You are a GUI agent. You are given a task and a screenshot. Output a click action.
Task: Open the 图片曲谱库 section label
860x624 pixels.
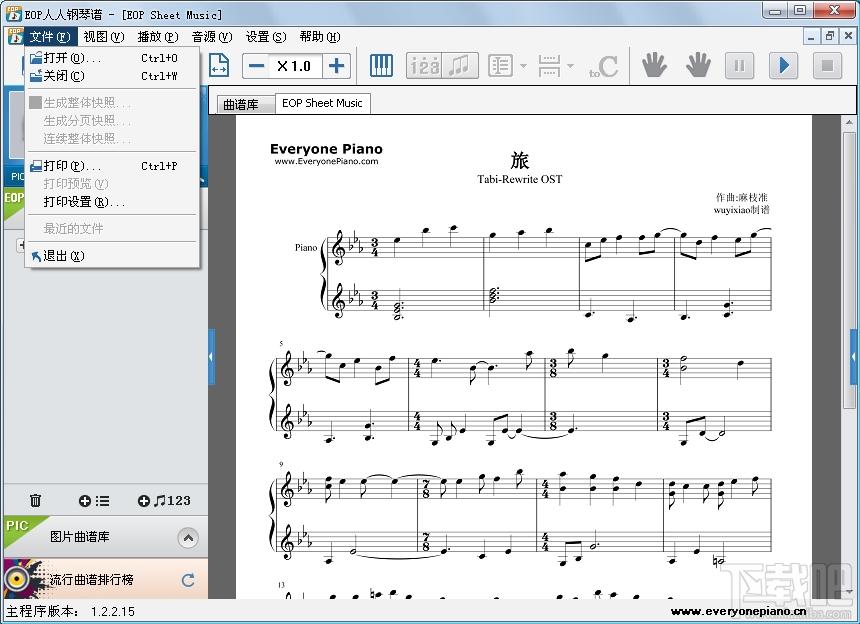80,537
